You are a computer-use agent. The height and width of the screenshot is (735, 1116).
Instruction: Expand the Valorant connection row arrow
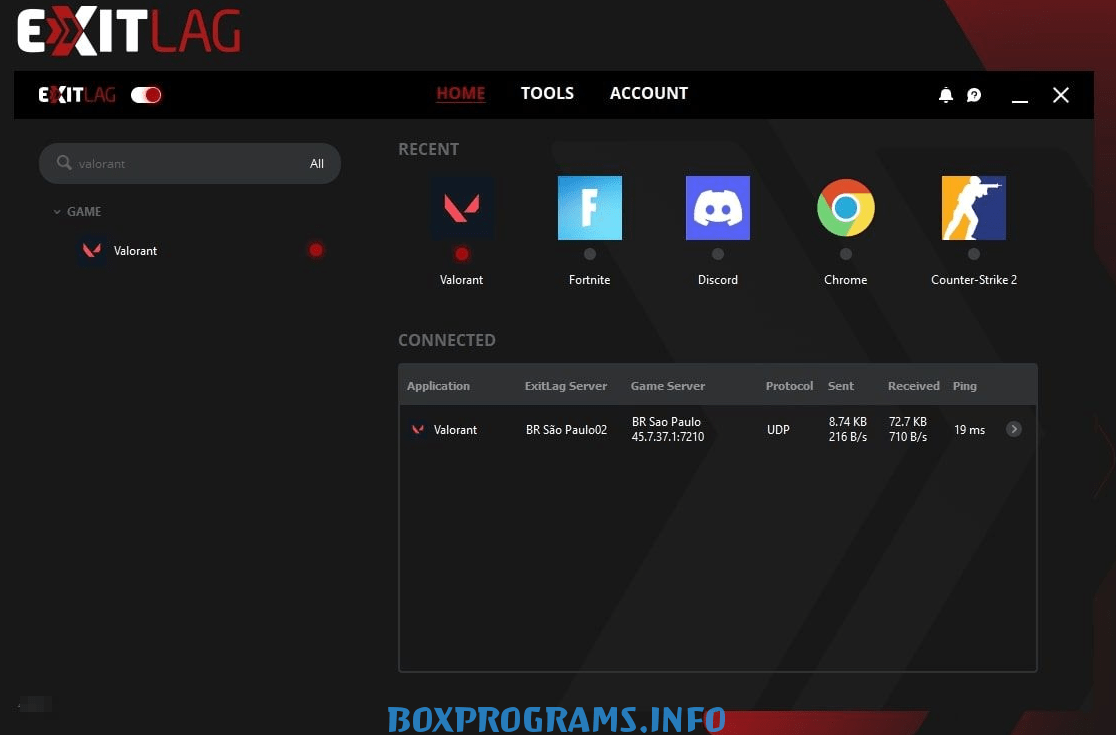pyautogui.click(x=1014, y=429)
